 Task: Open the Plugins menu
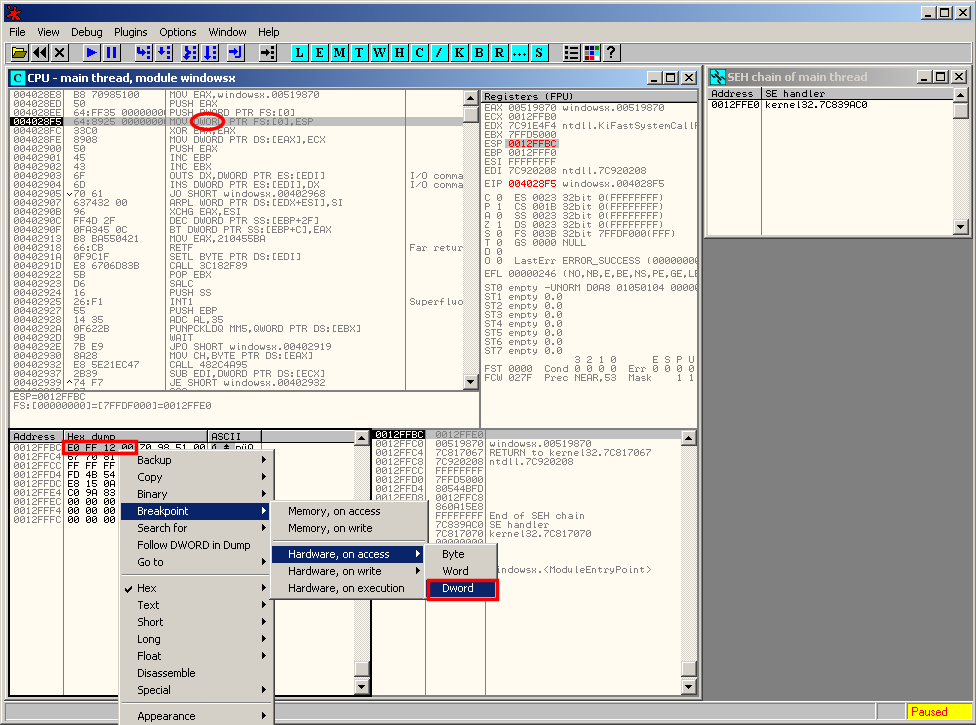[x=130, y=32]
